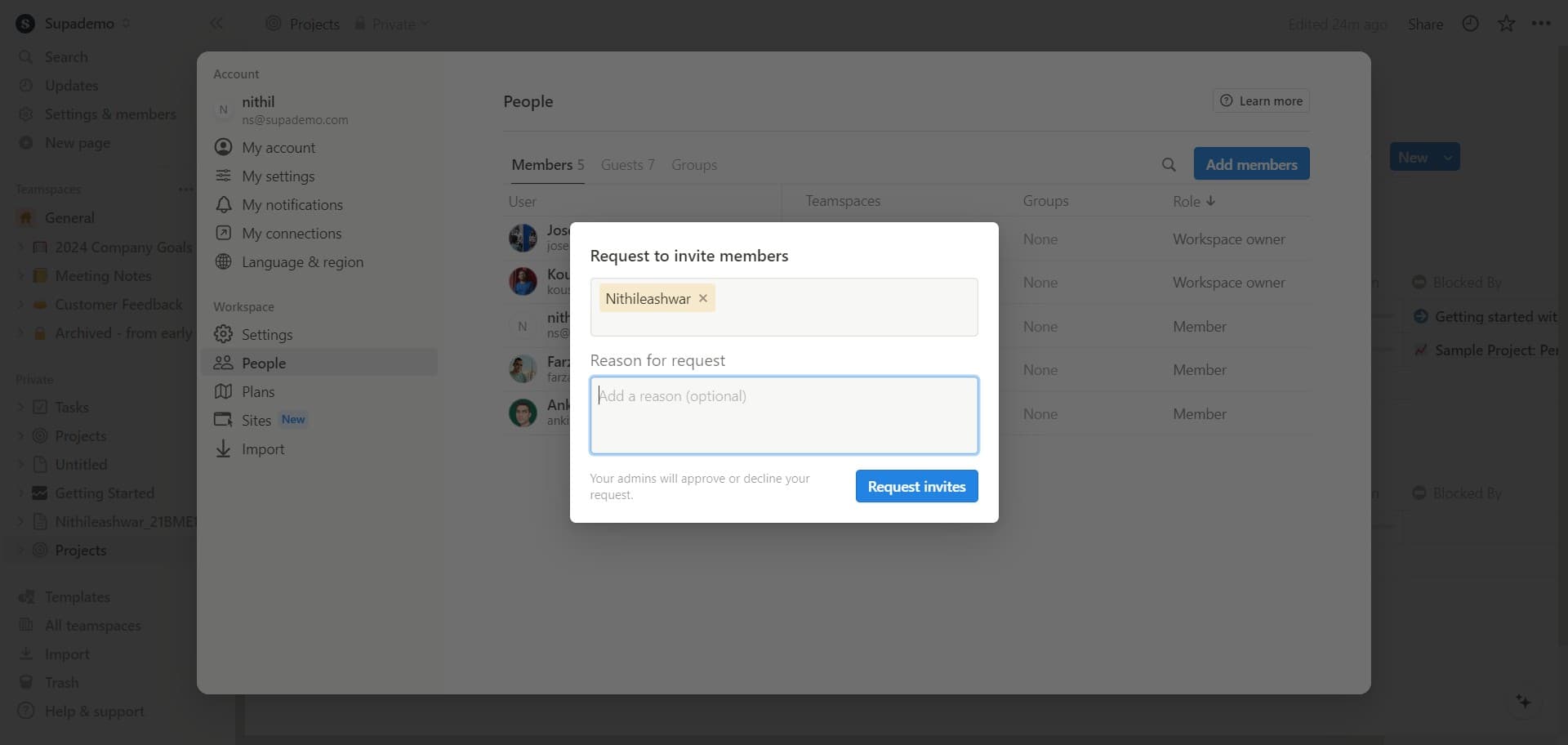This screenshot has width=1568, height=745.
Task: Sort by the Role column arrow
Action: pyautogui.click(x=1210, y=201)
